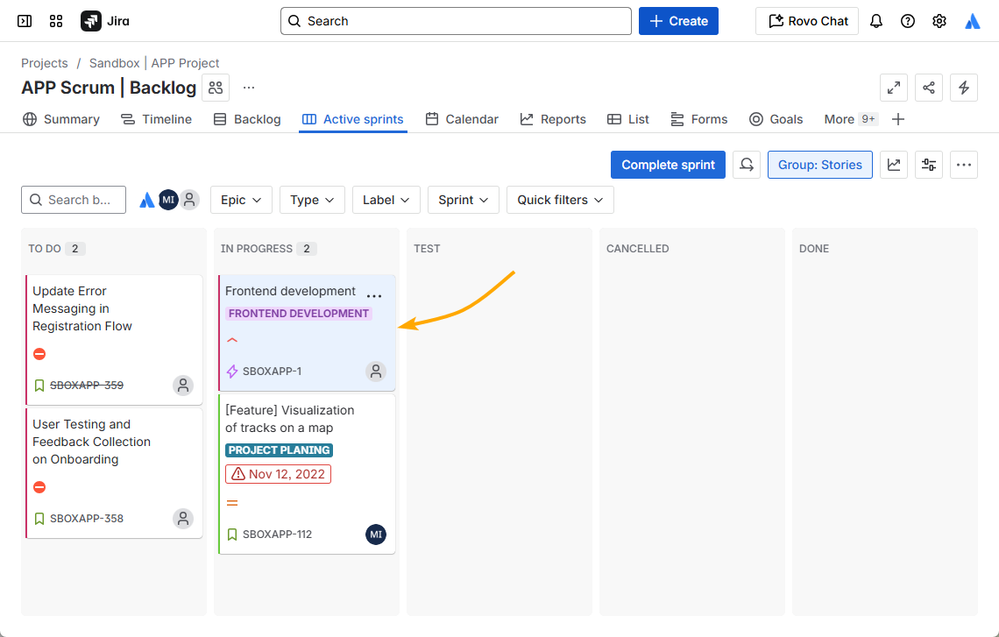Filter by unassigned avatar in board filters
The image size is (999, 637).
point(189,200)
